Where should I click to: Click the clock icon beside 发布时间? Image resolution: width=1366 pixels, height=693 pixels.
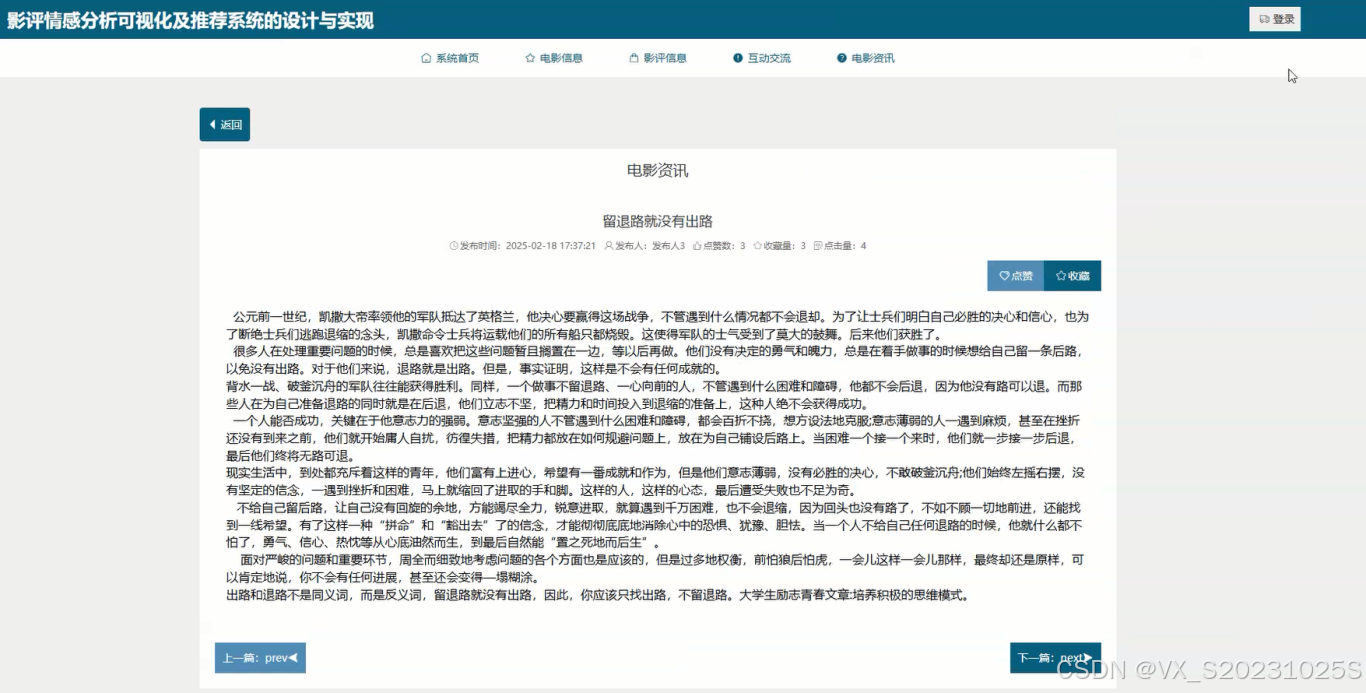[453, 245]
